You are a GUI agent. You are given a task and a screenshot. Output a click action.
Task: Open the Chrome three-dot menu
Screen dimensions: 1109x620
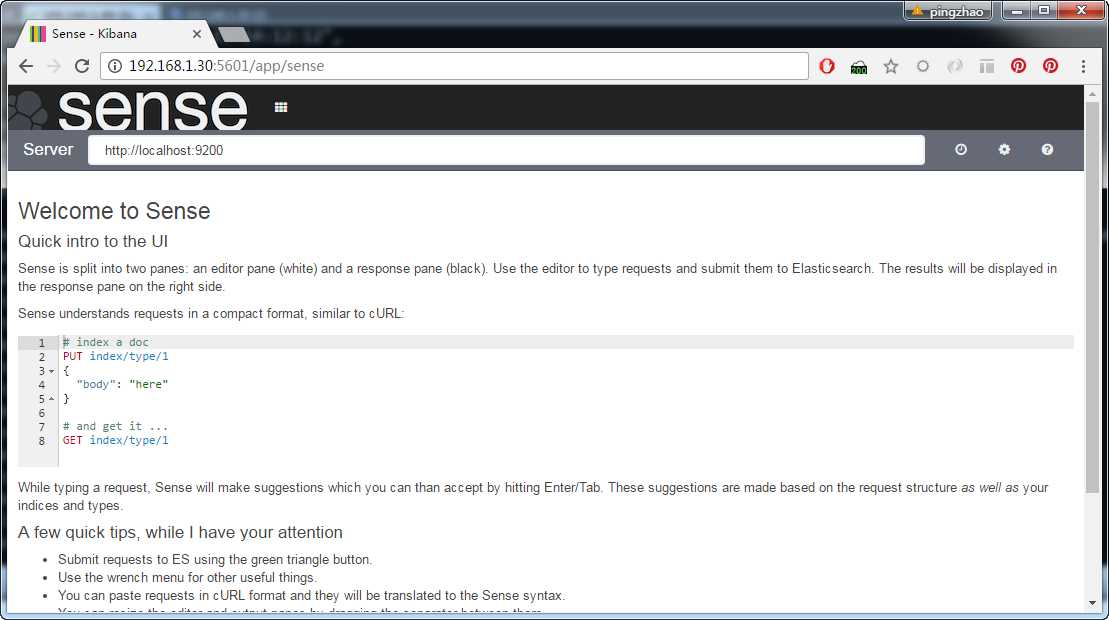click(1083, 66)
